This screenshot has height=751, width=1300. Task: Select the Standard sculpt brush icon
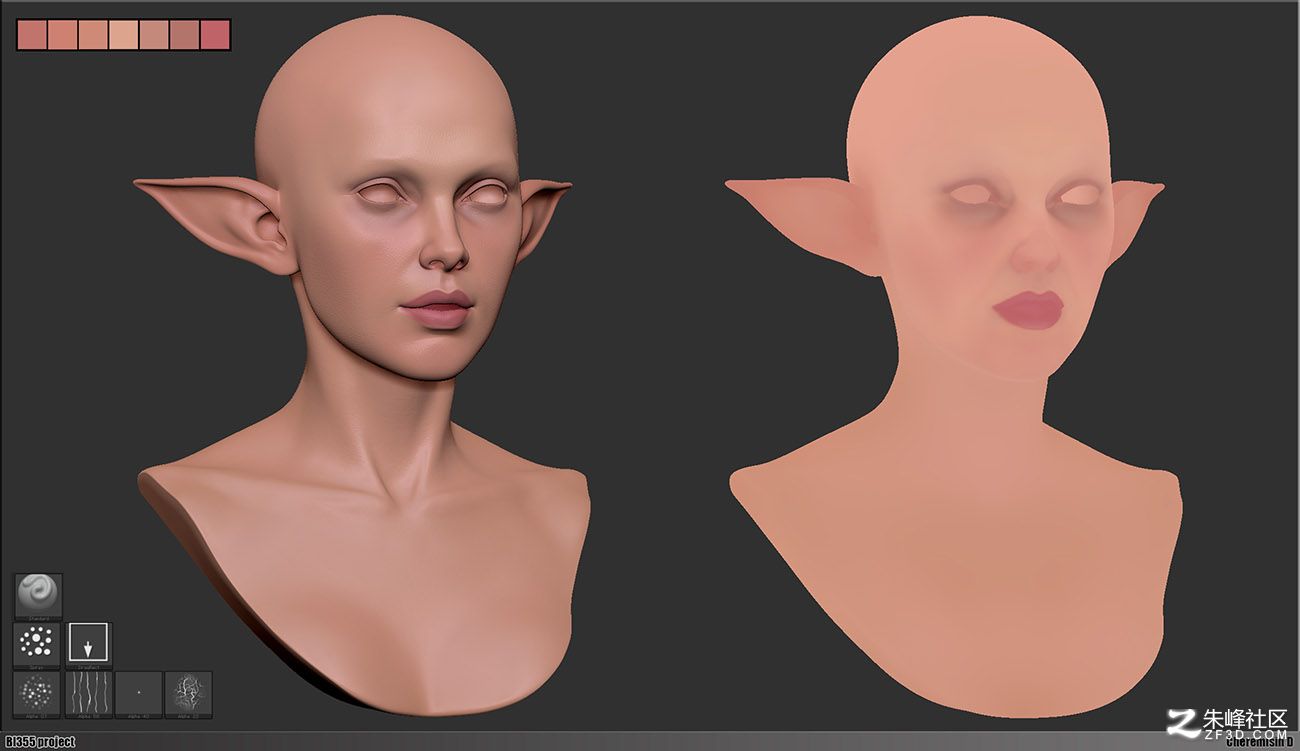click(x=38, y=596)
